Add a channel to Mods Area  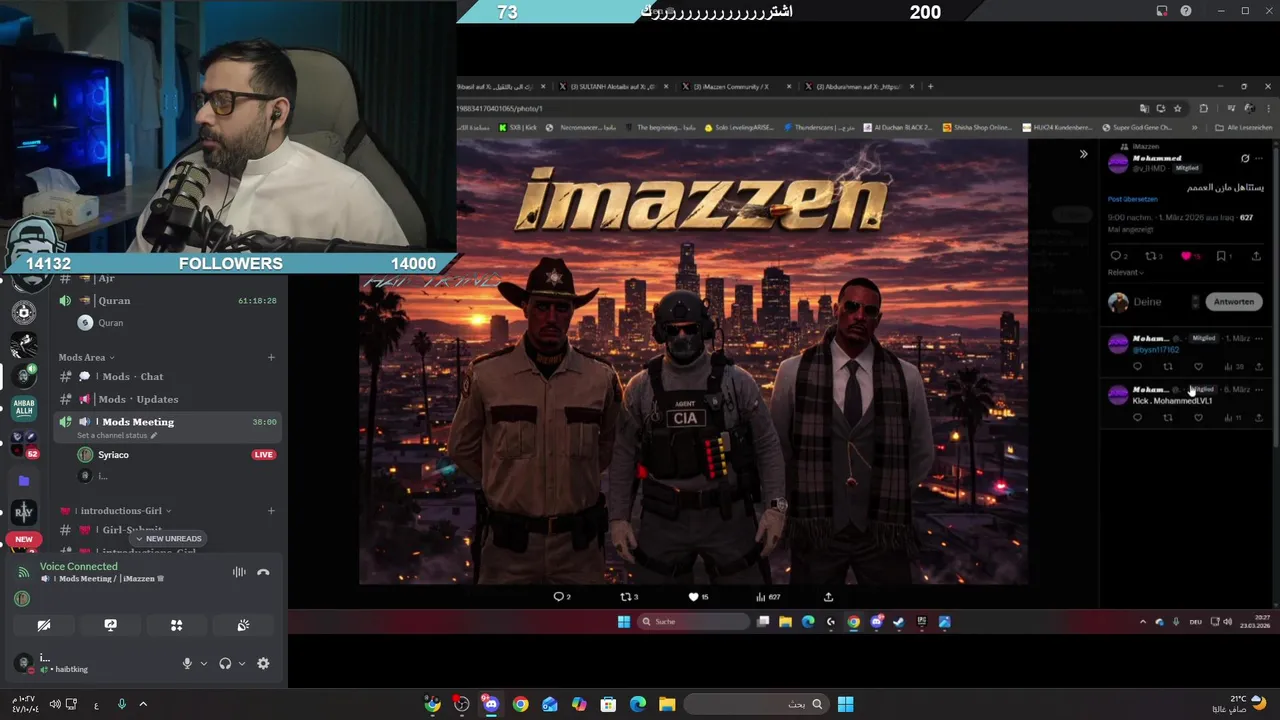click(x=271, y=357)
